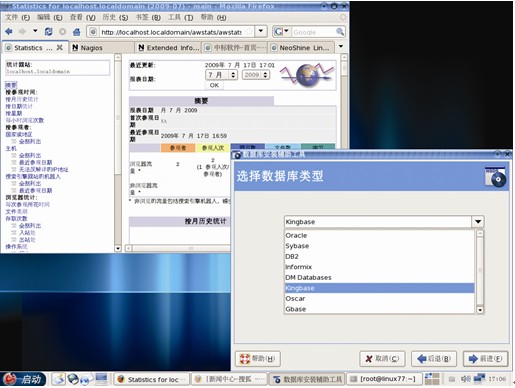Image resolution: width=515 pixels, height=388 pixels.
Task: Click inside the Google search box
Action: (x=313, y=32)
